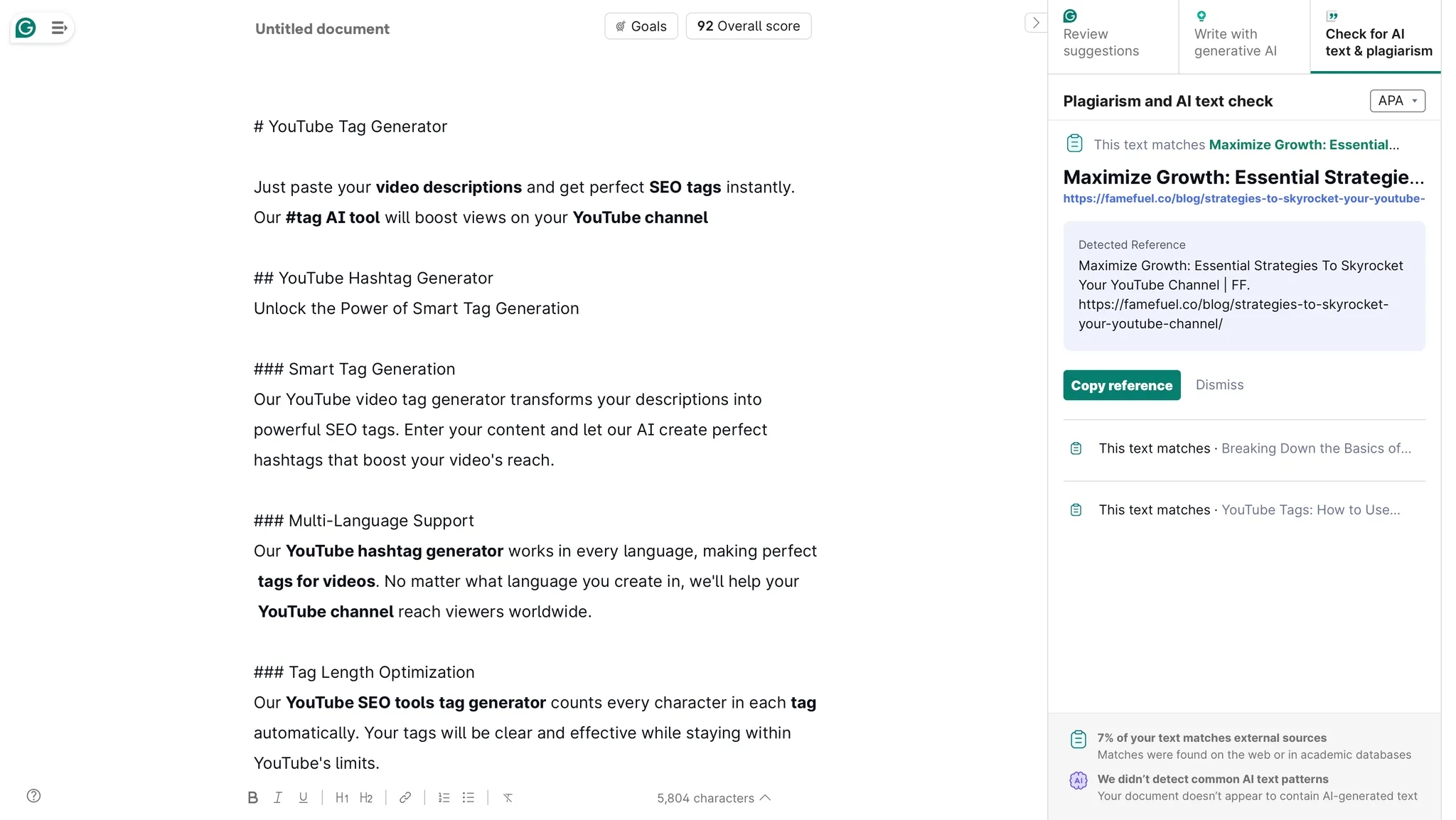Click the '### Smart Tag Generation' heading

(x=354, y=369)
